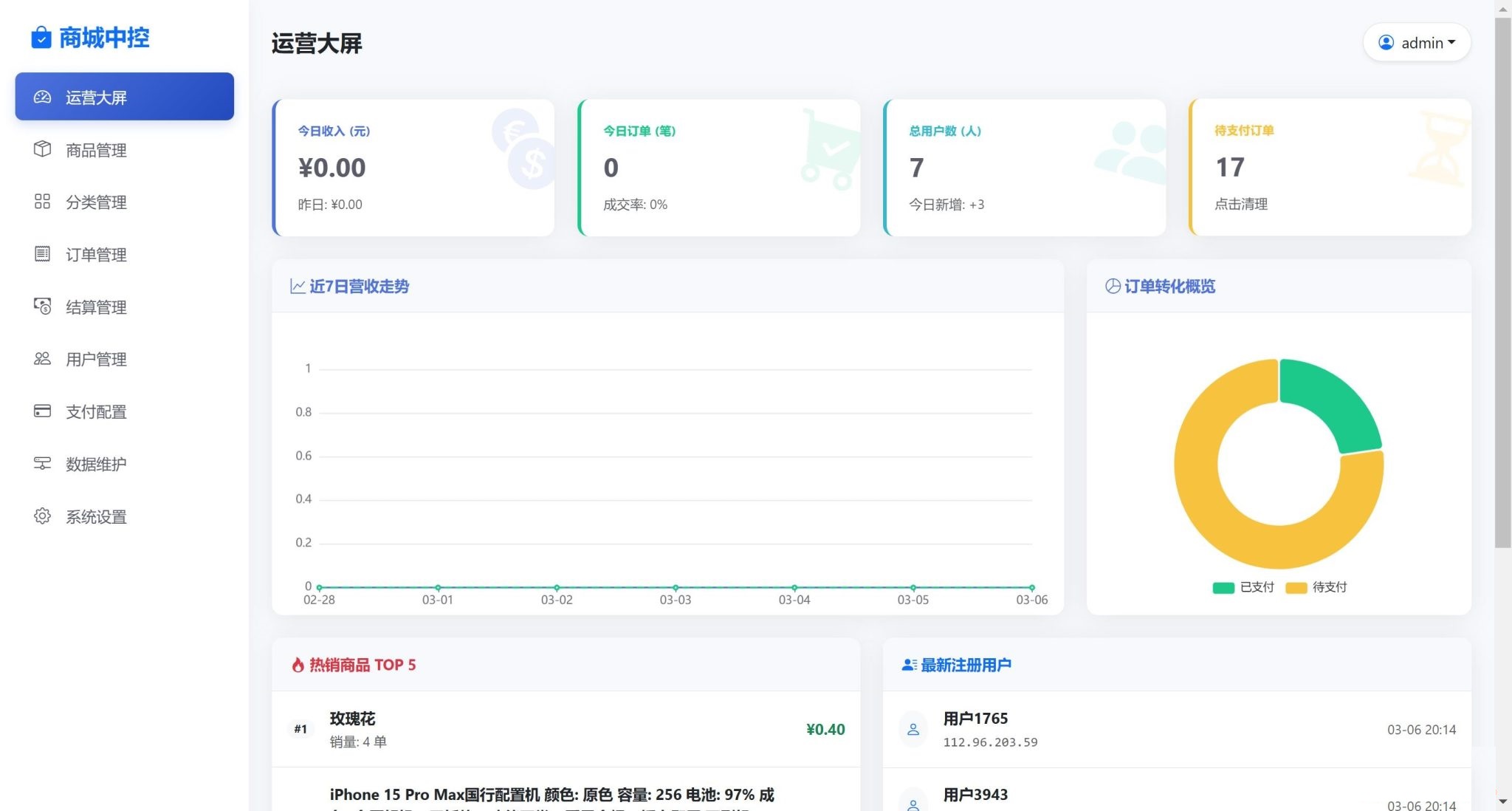Toggle the admin avatar user icon
Viewport: 1512px width, 811px height.
tap(1385, 42)
